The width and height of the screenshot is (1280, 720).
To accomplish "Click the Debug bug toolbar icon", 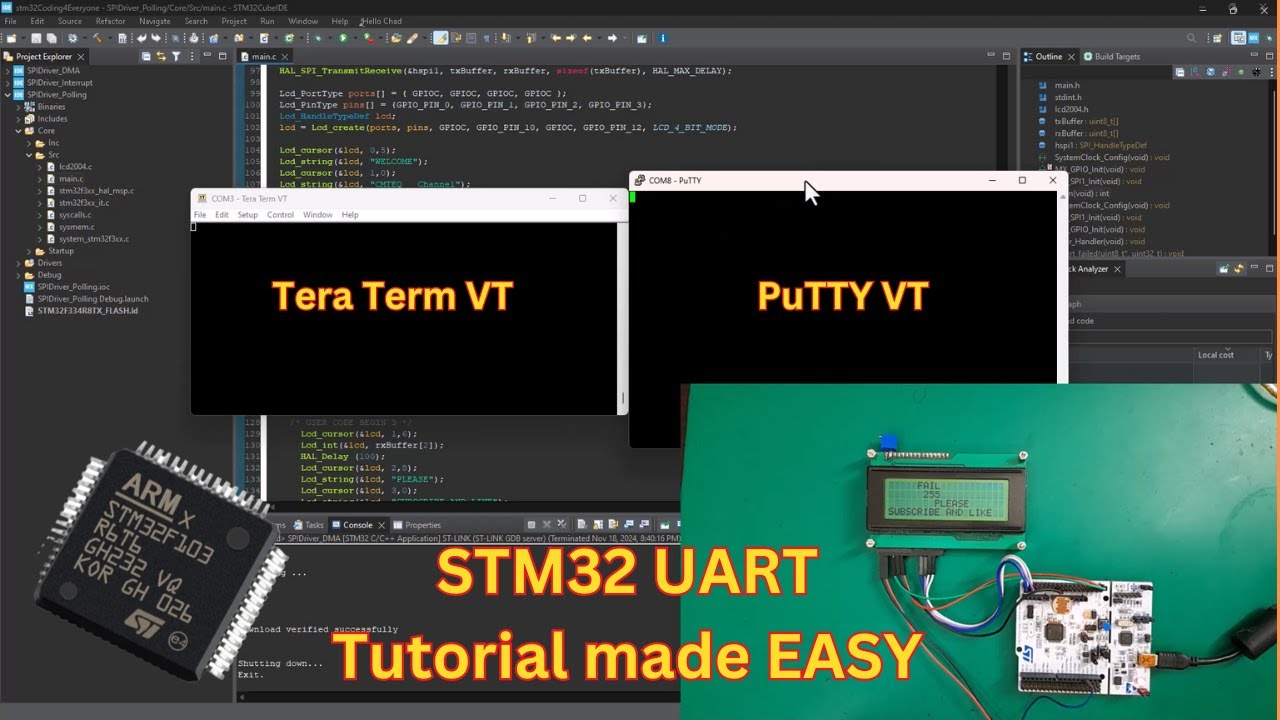I will (317, 38).
